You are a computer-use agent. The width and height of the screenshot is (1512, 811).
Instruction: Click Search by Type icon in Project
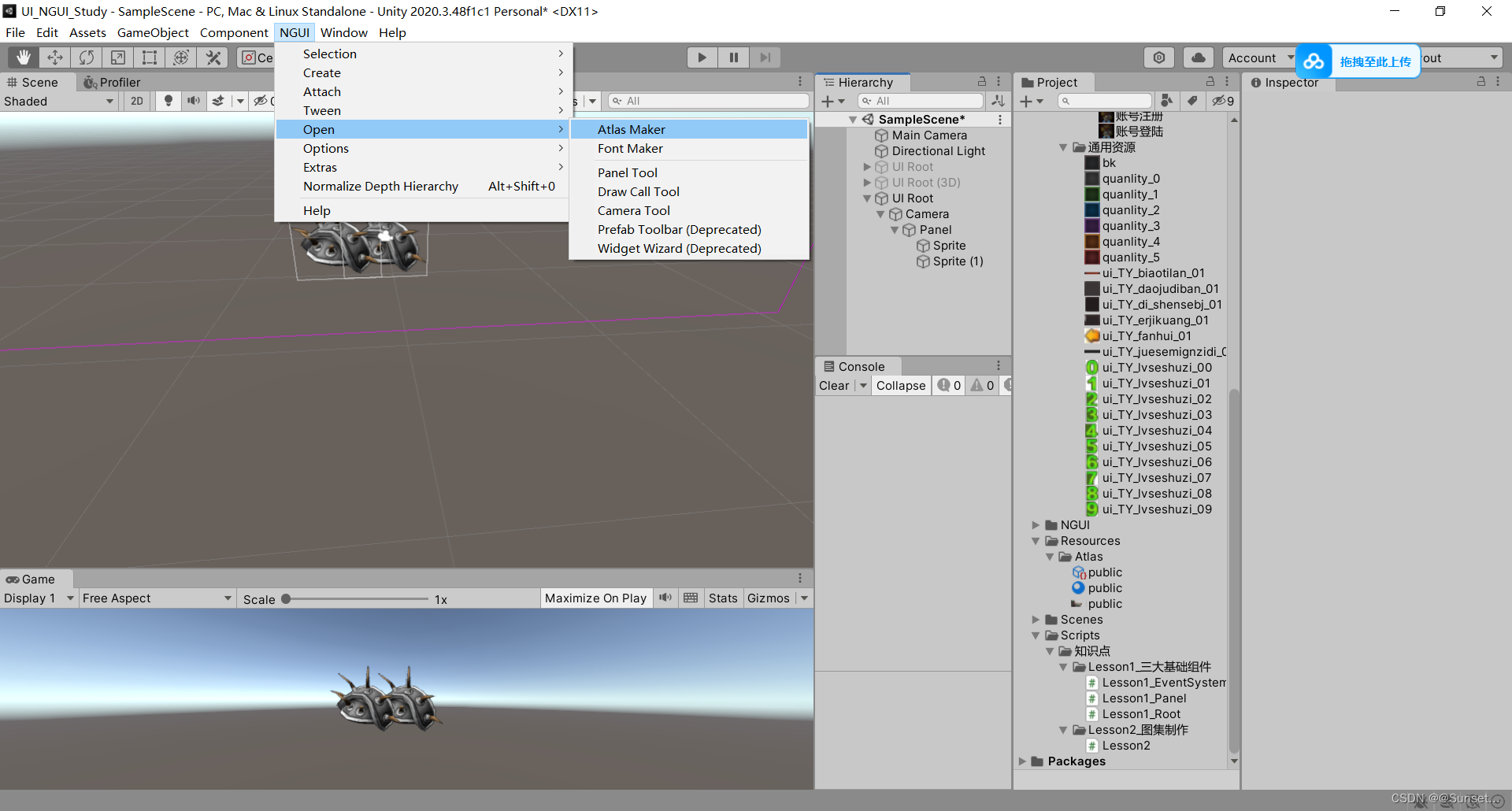click(x=1167, y=101)
